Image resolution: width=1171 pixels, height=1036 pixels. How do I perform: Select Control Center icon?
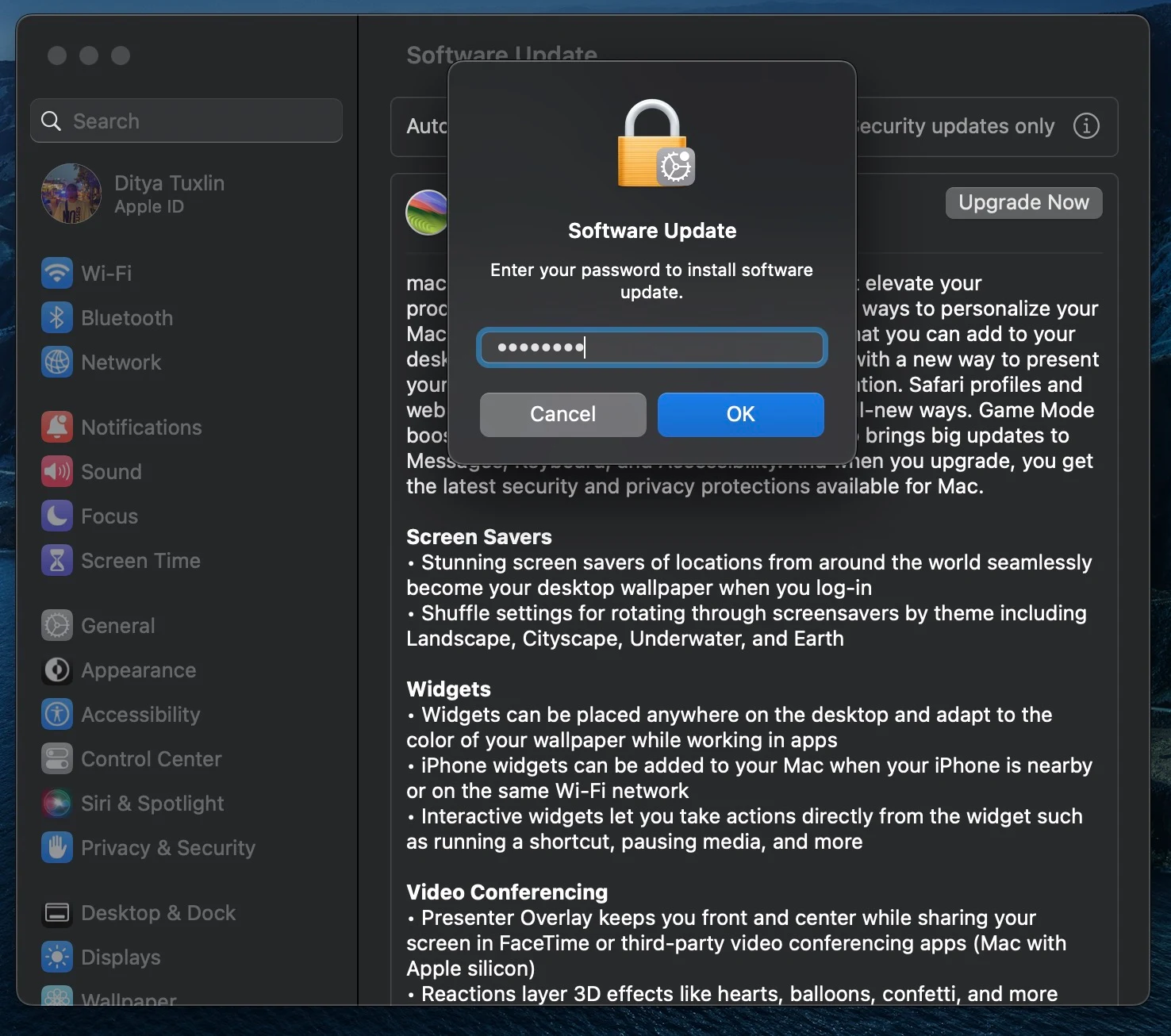57,759
